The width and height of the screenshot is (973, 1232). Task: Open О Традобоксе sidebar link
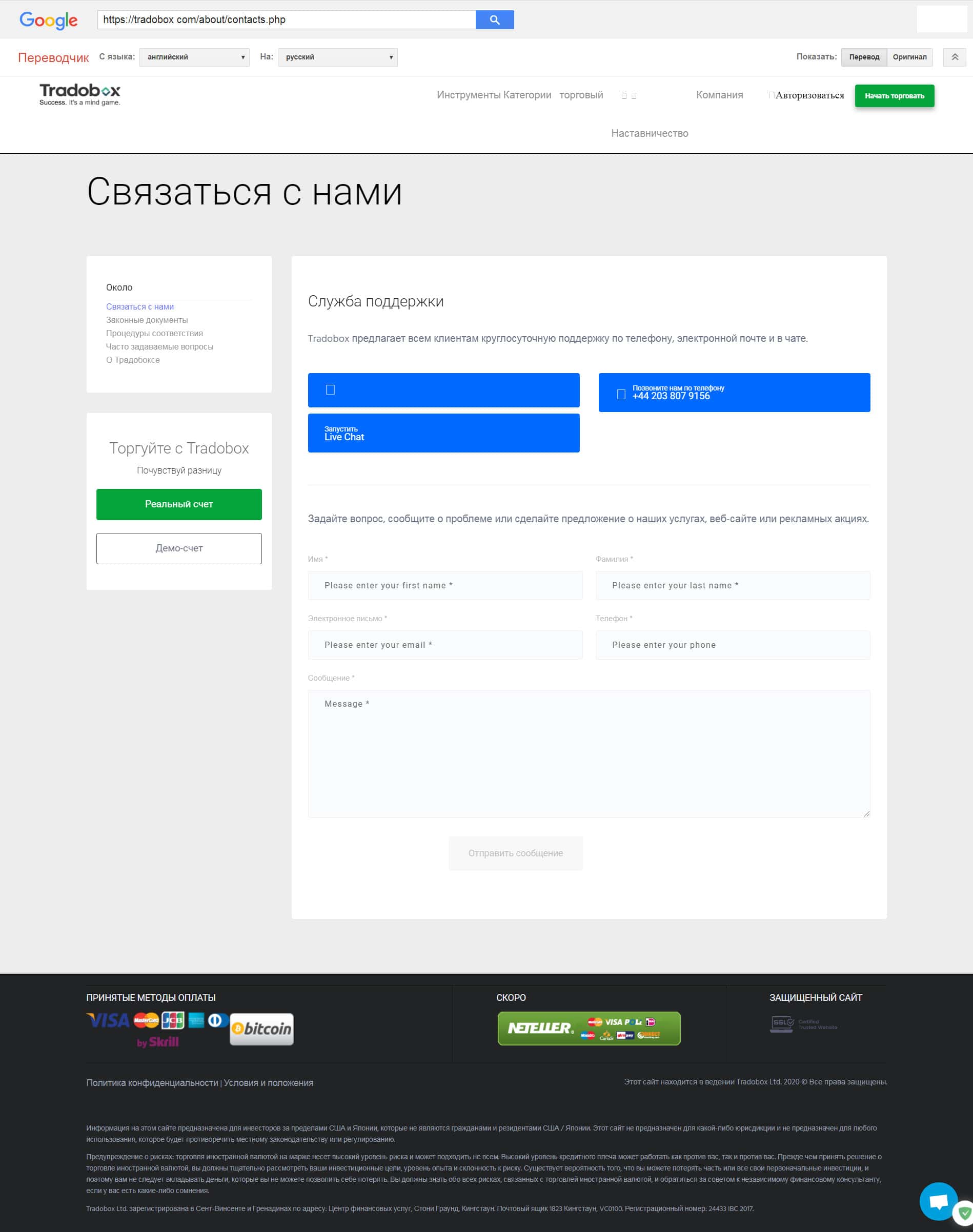coord(133,360)
